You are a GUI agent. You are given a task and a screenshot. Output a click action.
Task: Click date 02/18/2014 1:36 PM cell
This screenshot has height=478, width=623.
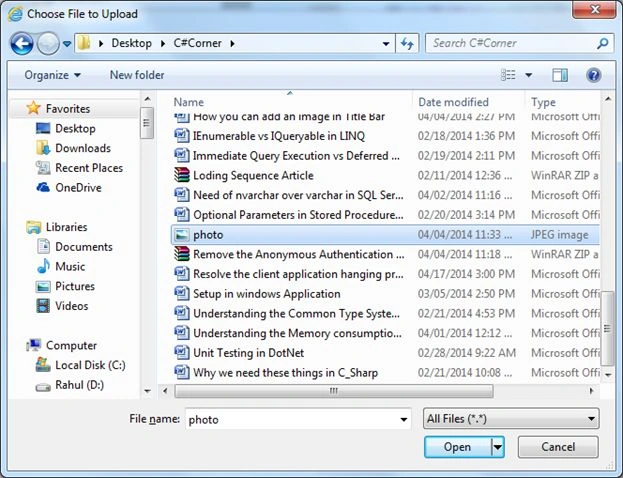coord(466,136)
